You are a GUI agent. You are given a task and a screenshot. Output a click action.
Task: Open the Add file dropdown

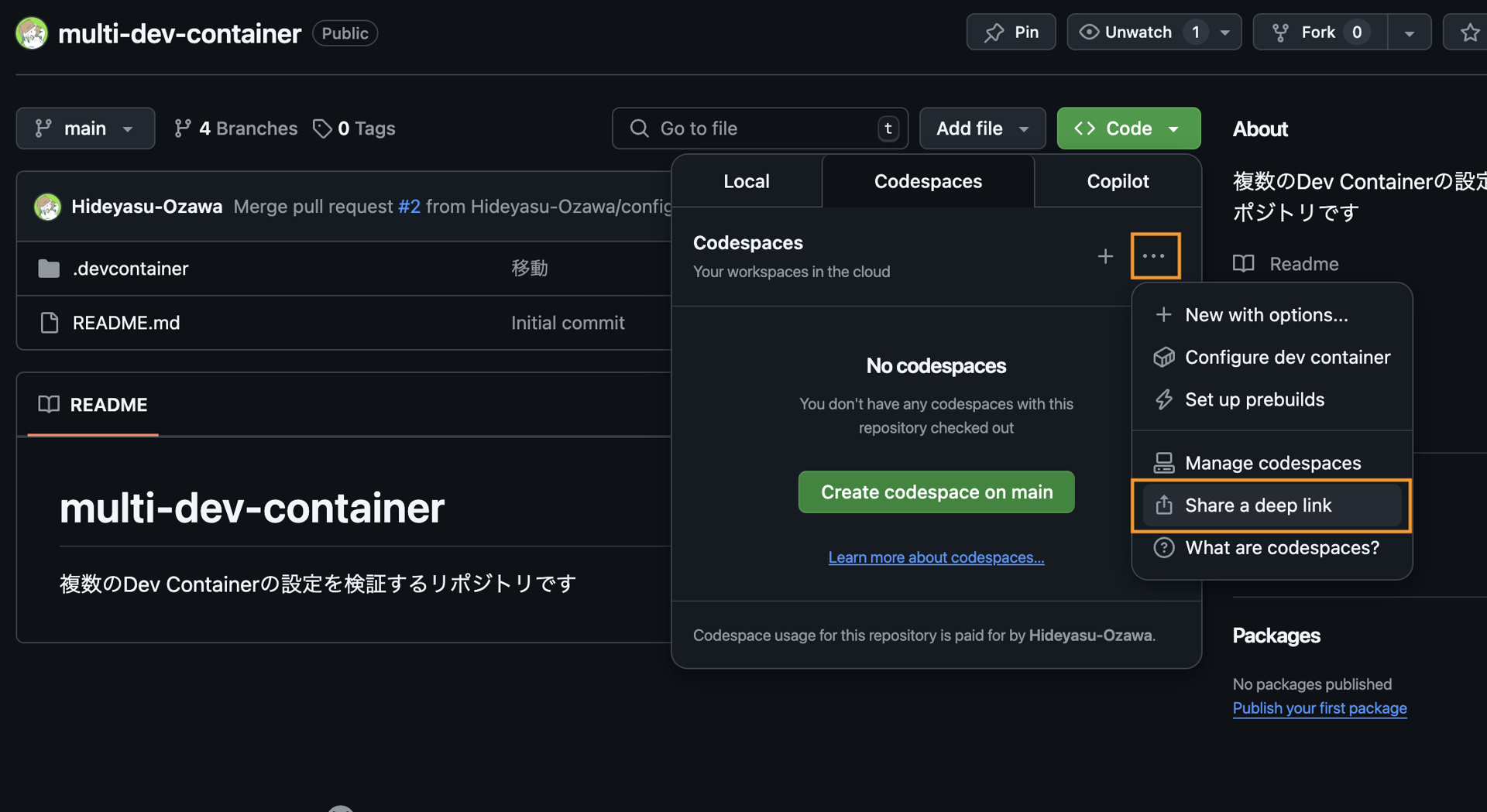click(x=982, y=128)
